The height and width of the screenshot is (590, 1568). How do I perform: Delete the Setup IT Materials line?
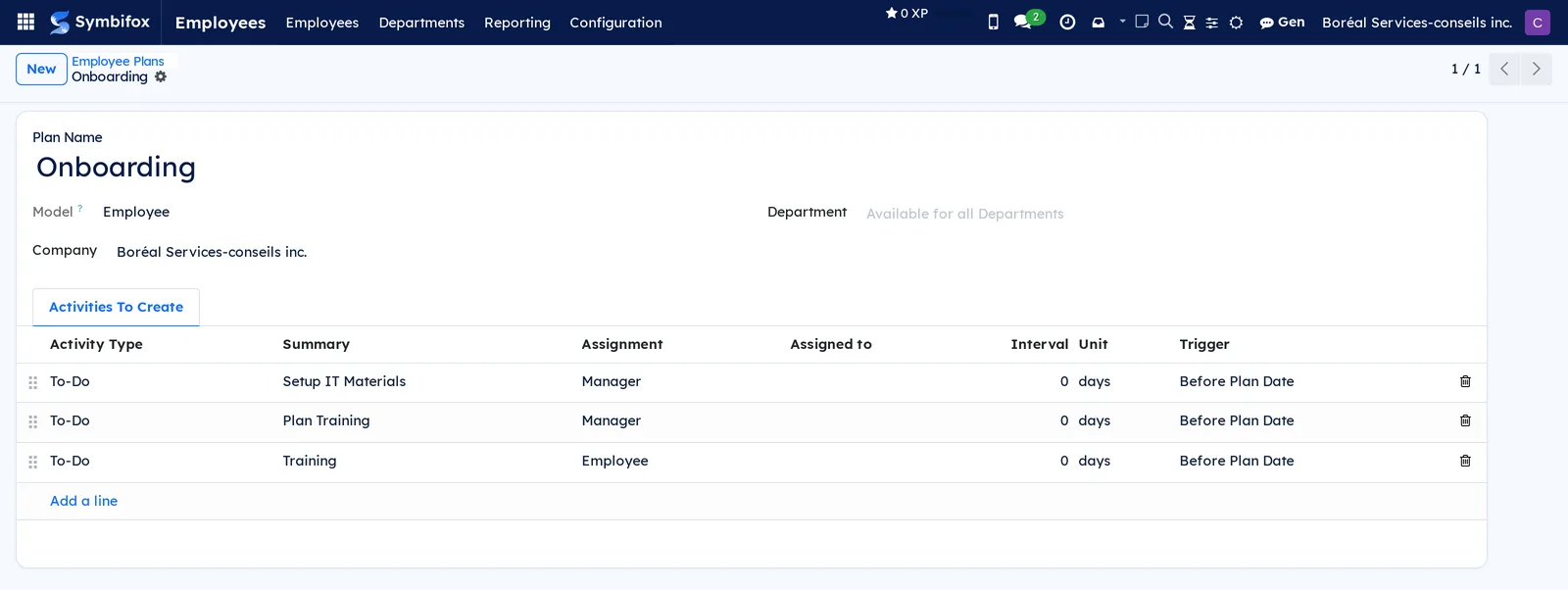click(x=1465, y=381)
